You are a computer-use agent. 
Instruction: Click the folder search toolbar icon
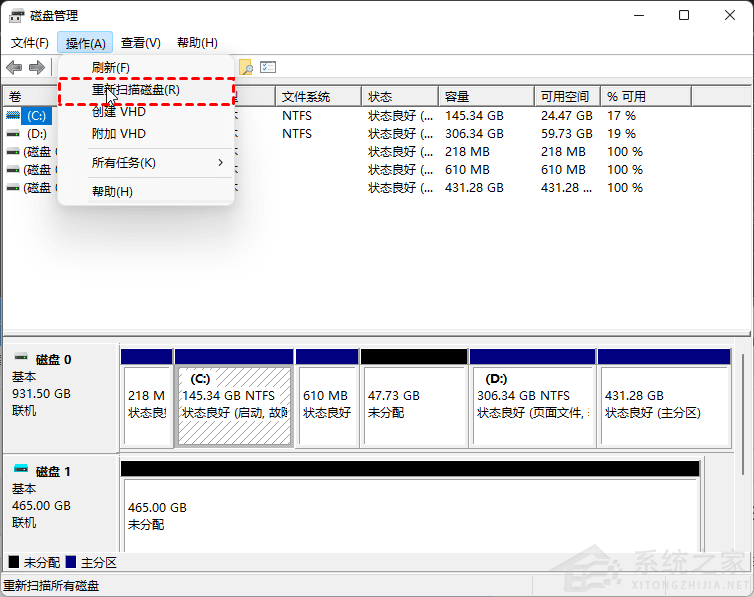245,67
